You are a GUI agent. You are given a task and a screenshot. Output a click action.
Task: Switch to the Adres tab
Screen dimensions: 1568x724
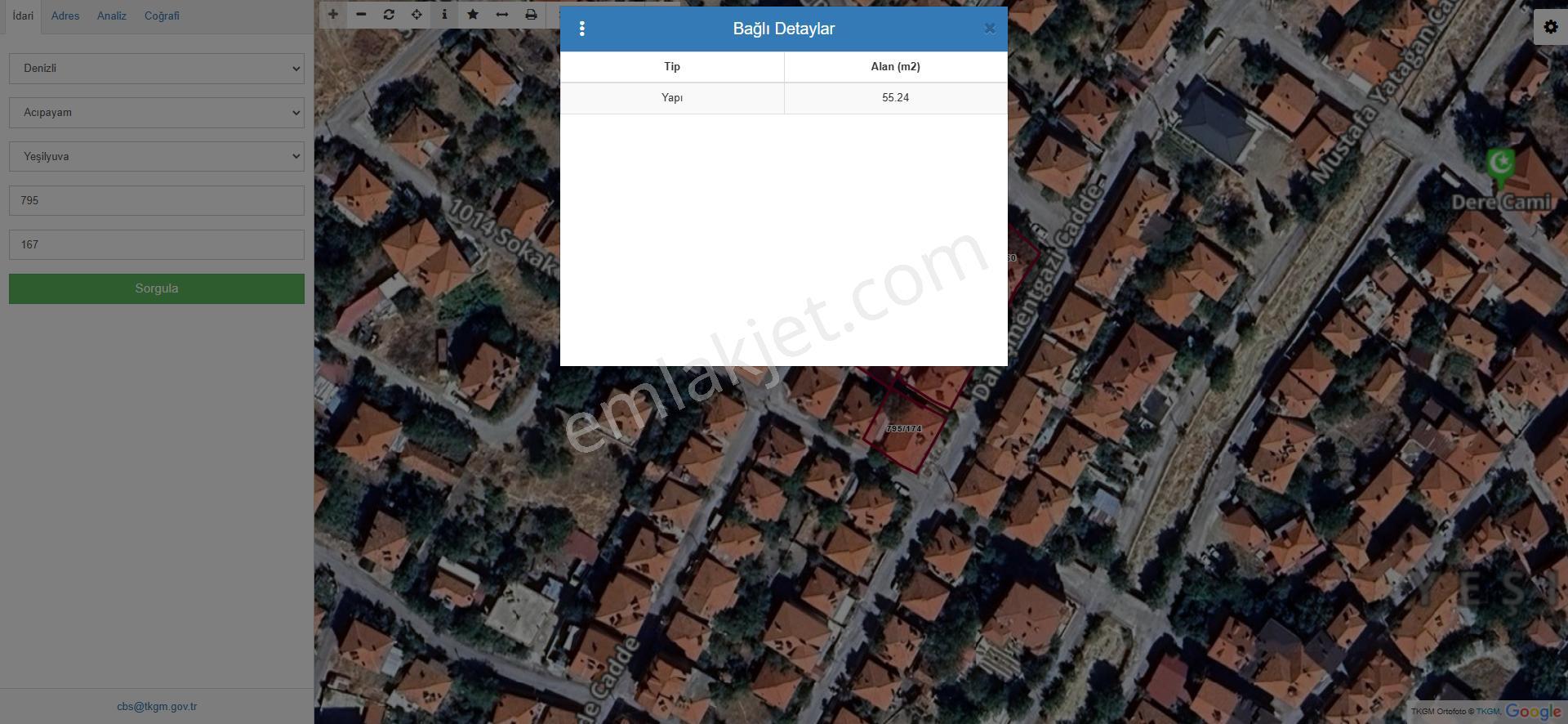point(65,16)
